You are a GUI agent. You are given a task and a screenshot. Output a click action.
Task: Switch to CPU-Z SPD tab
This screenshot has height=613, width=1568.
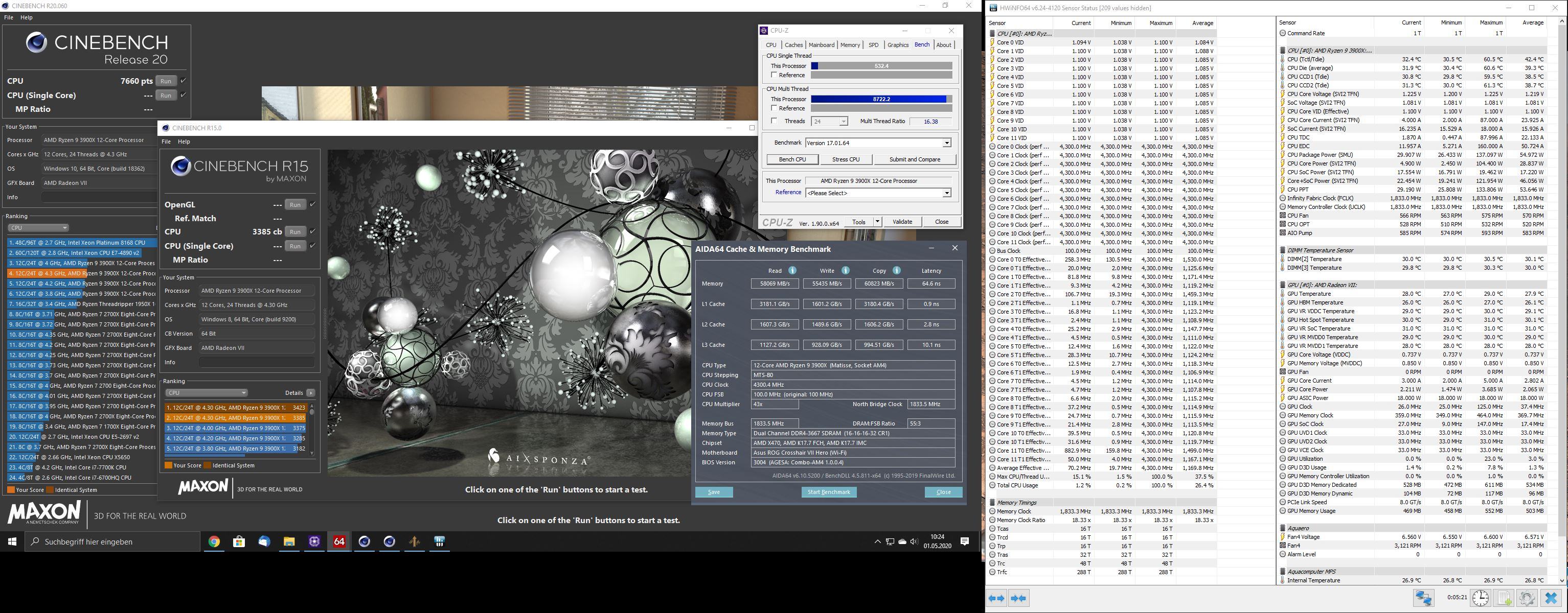[874, 44]
